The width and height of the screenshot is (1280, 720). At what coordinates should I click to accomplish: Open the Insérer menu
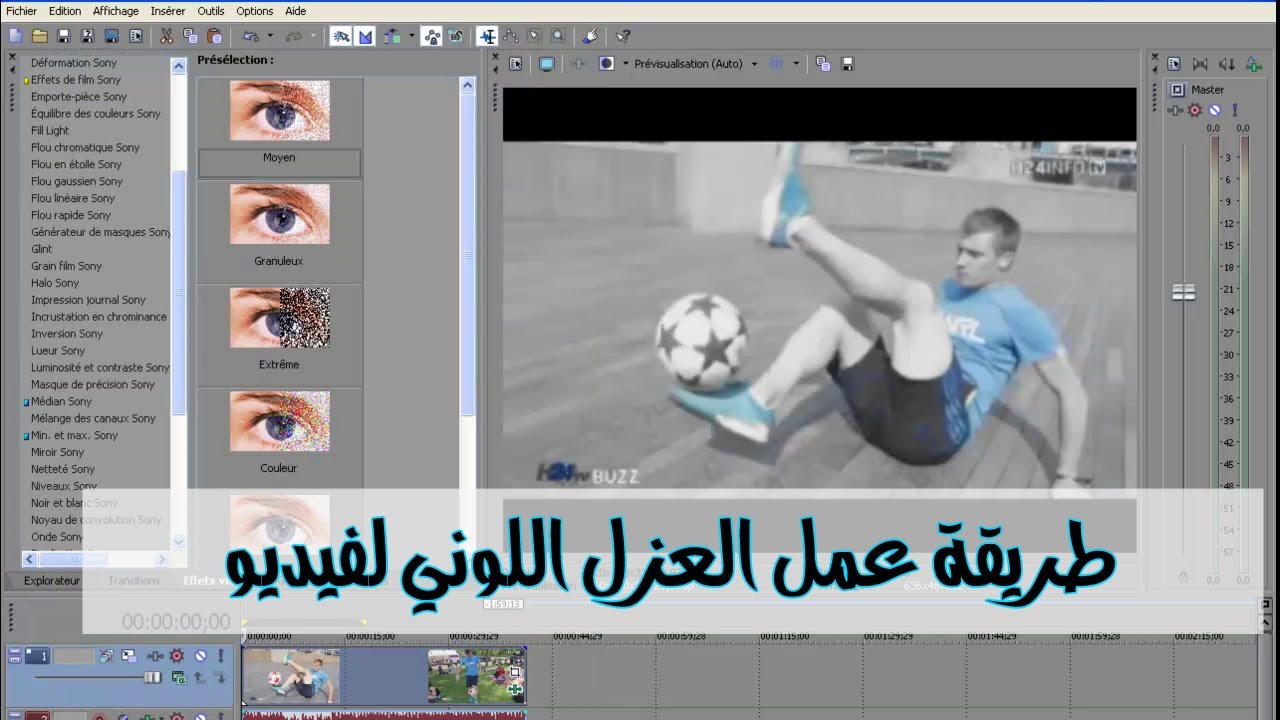coord(168,11)
